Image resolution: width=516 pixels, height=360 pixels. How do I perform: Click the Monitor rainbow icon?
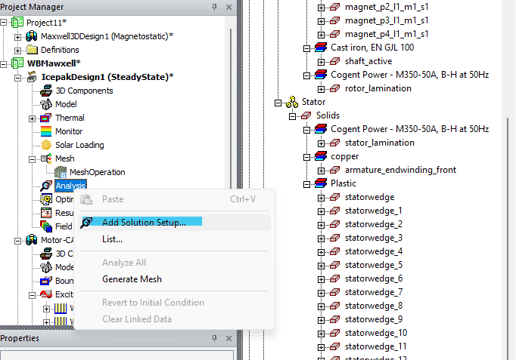click(x=46, y=131)
